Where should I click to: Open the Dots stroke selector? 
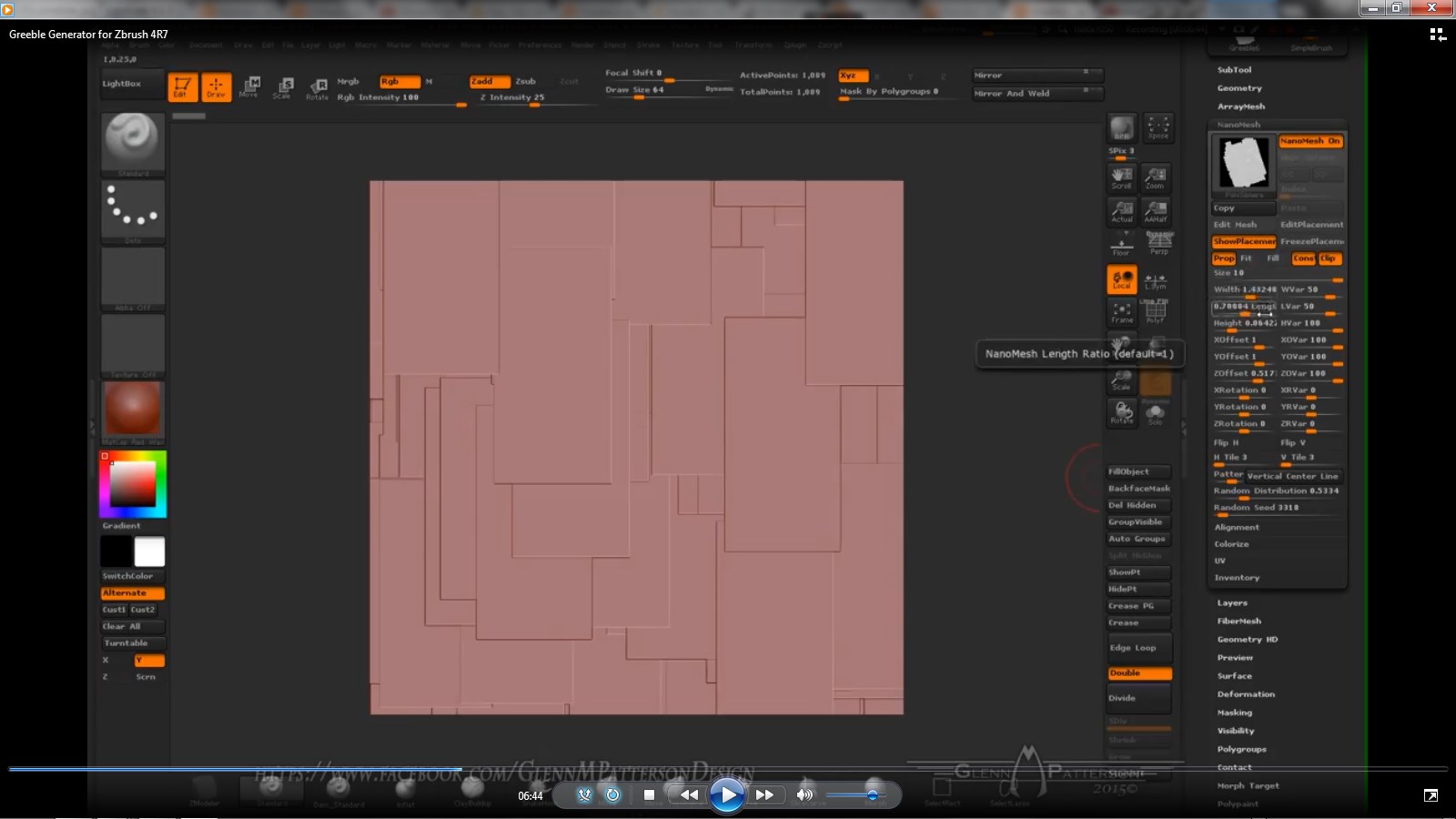(x=133, y=212)
